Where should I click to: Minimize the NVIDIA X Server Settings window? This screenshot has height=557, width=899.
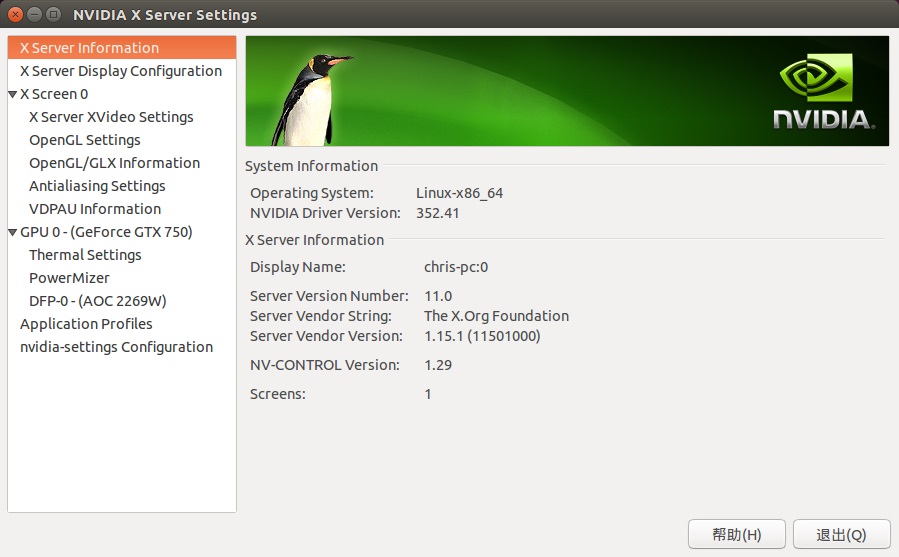click(x=34, y=14)
